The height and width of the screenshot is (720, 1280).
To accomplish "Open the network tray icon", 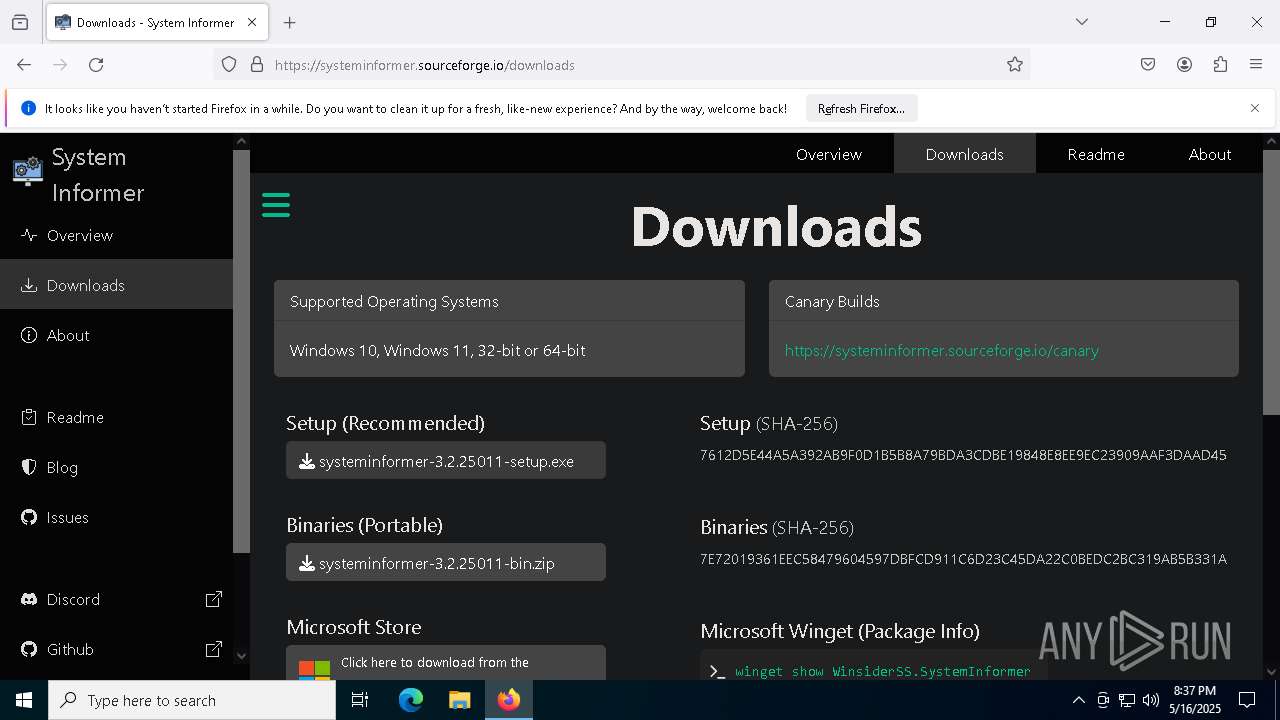I will pyautogui.click(x=1127, y=700).
